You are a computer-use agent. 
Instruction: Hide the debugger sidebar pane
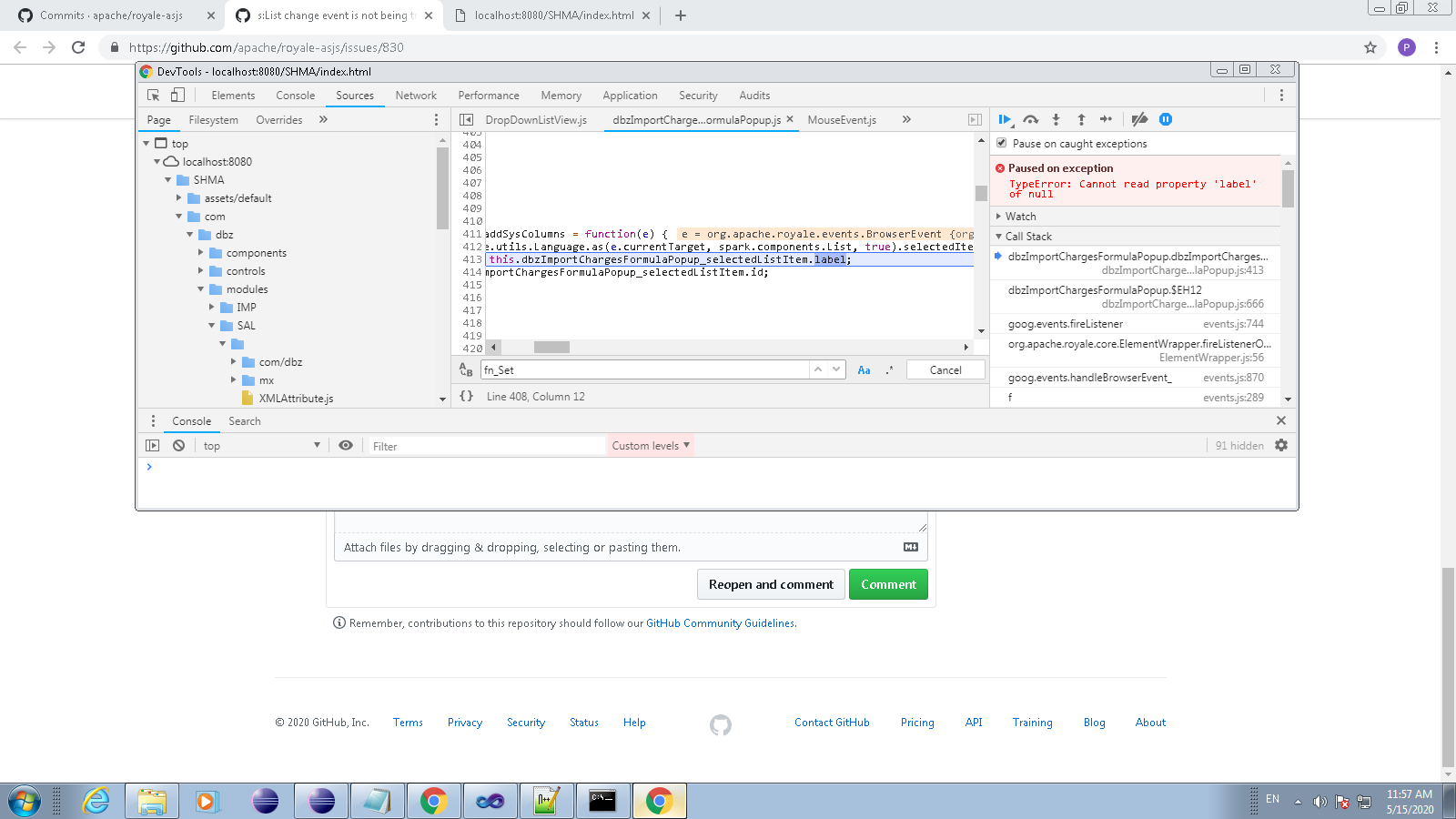pyautogui.click(x=975, y=119)
